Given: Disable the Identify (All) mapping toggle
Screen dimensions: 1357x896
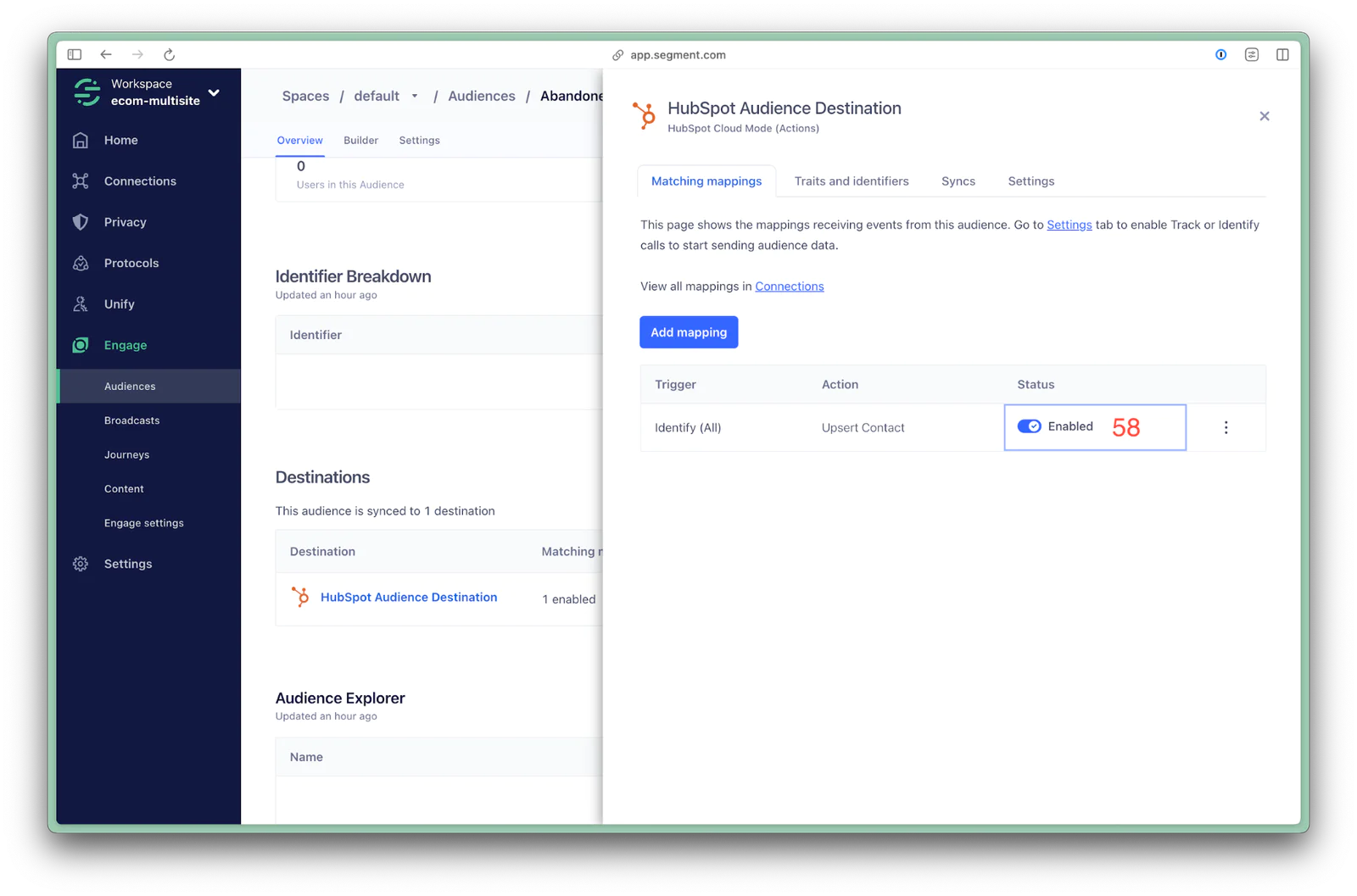Looking at the screenshot, I should (1029, 426).
